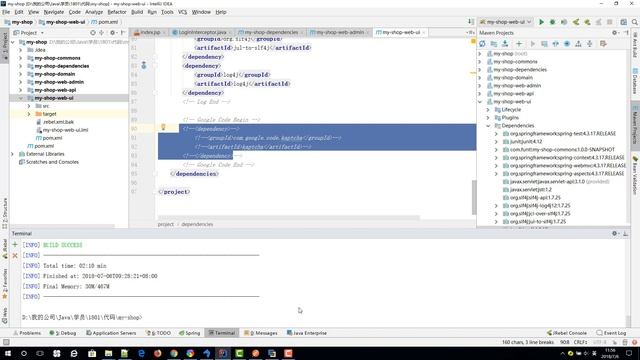
Task: Reimport all Maven projects icon
Action: click(x=482, y=44)
